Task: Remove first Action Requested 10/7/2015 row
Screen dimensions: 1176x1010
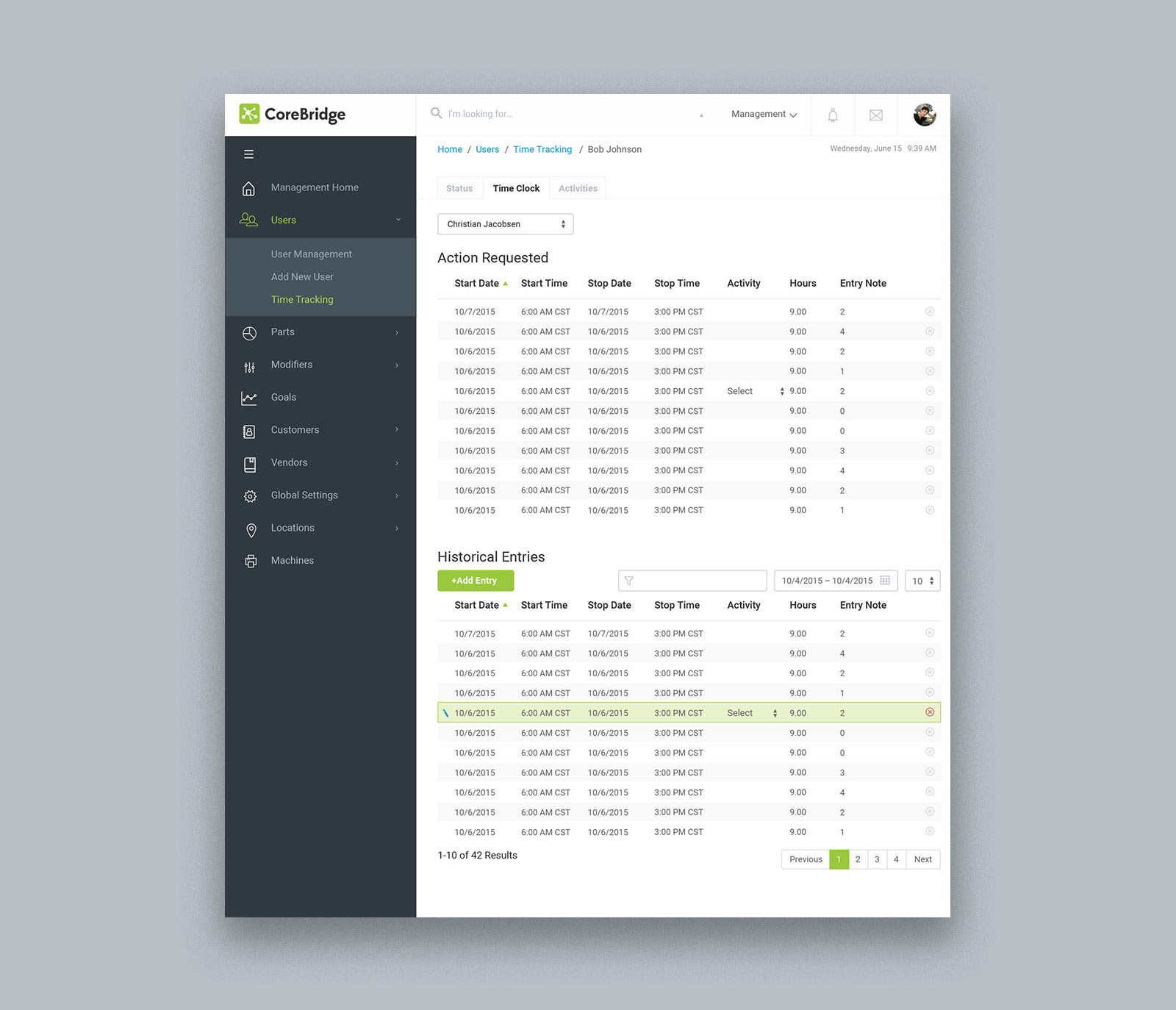Action: 930,312
